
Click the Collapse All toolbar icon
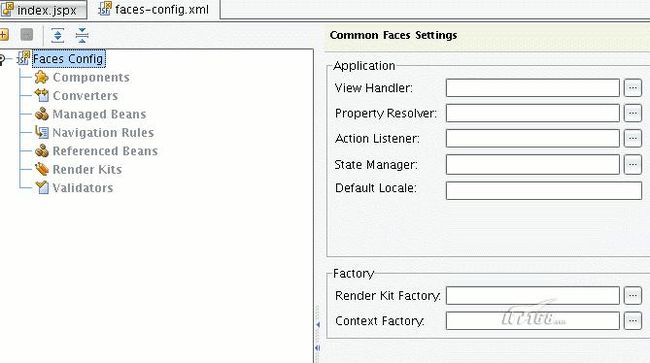(x=82, y=35)
